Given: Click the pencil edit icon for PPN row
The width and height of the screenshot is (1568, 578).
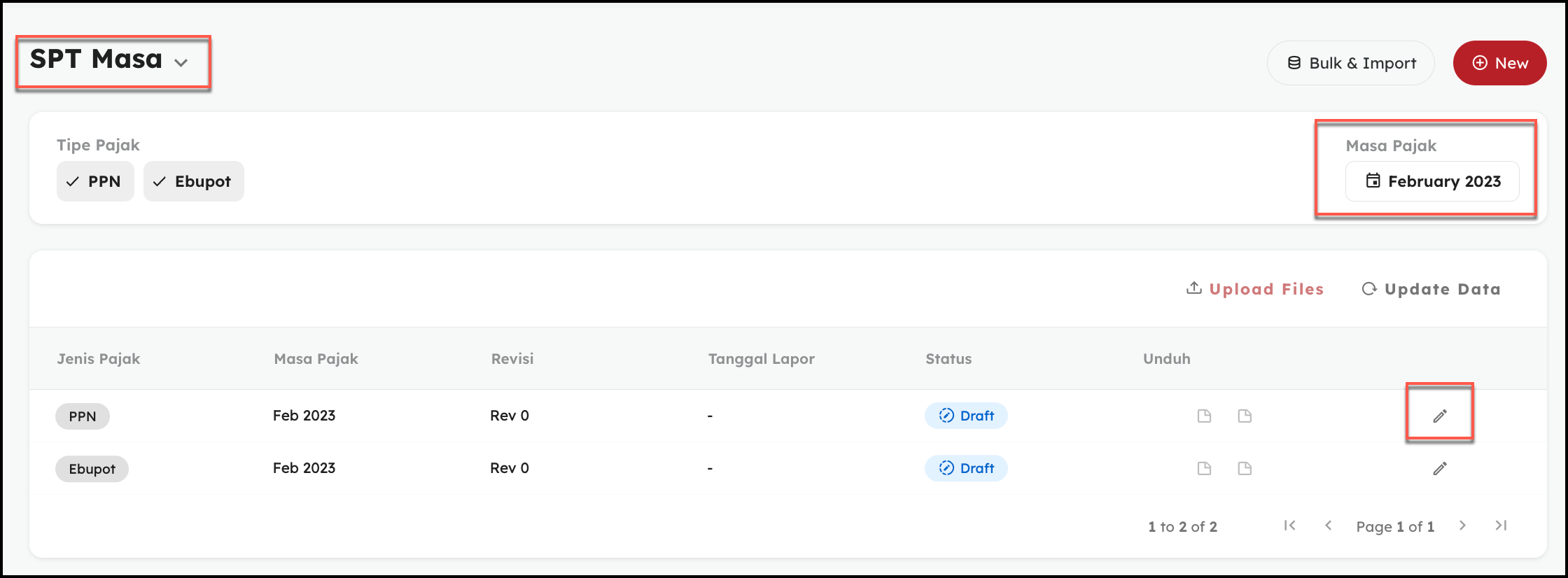Looking at the screenshot, I should 1439,416.
